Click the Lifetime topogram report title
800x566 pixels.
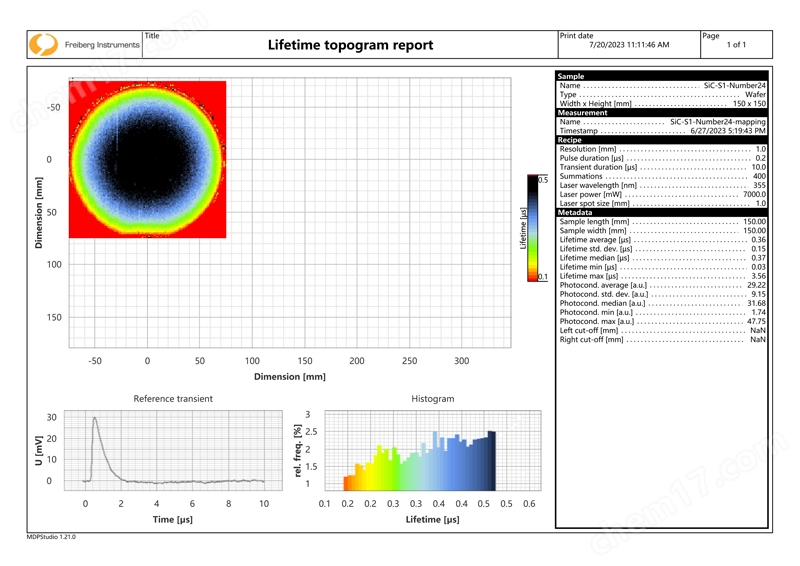pos(350,45)
